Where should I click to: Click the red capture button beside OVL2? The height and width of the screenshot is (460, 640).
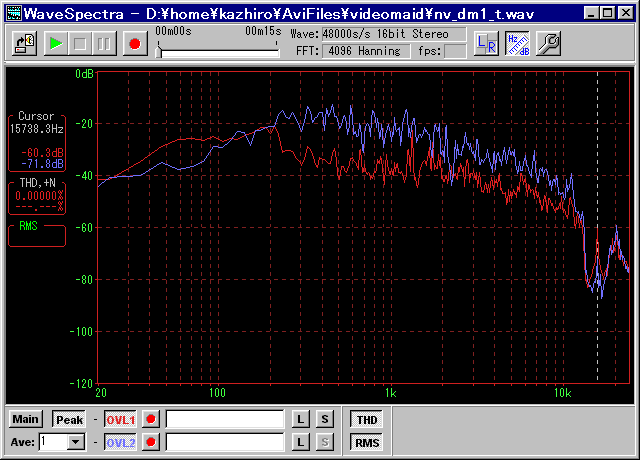[x=151, y=442]
